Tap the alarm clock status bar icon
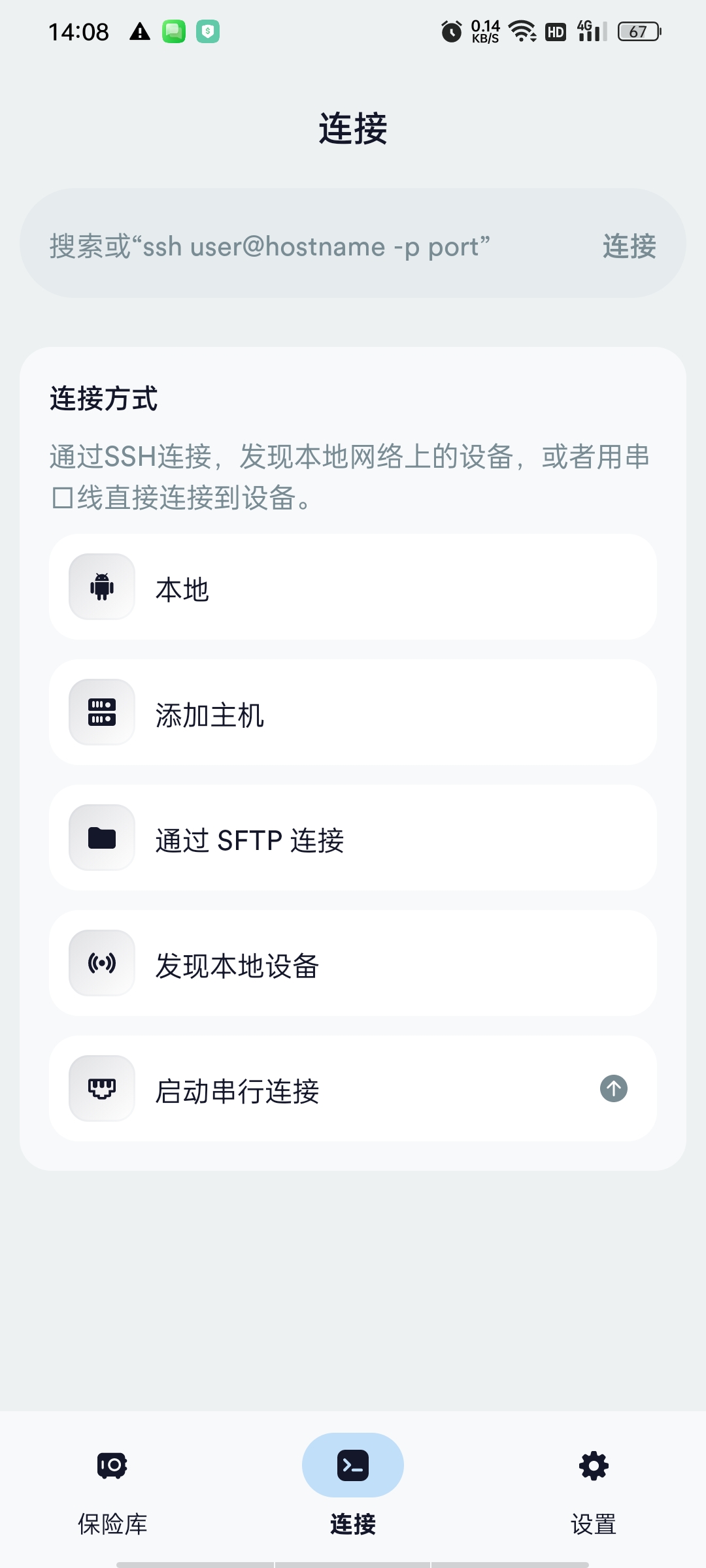The height and width of the screenshot is (1568, 706). tap(451, 31)
